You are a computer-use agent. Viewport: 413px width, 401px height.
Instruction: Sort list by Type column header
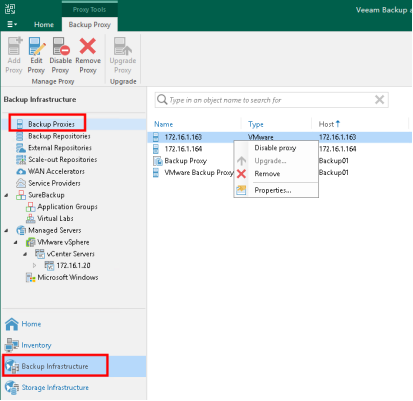click(x=256, y=124)
